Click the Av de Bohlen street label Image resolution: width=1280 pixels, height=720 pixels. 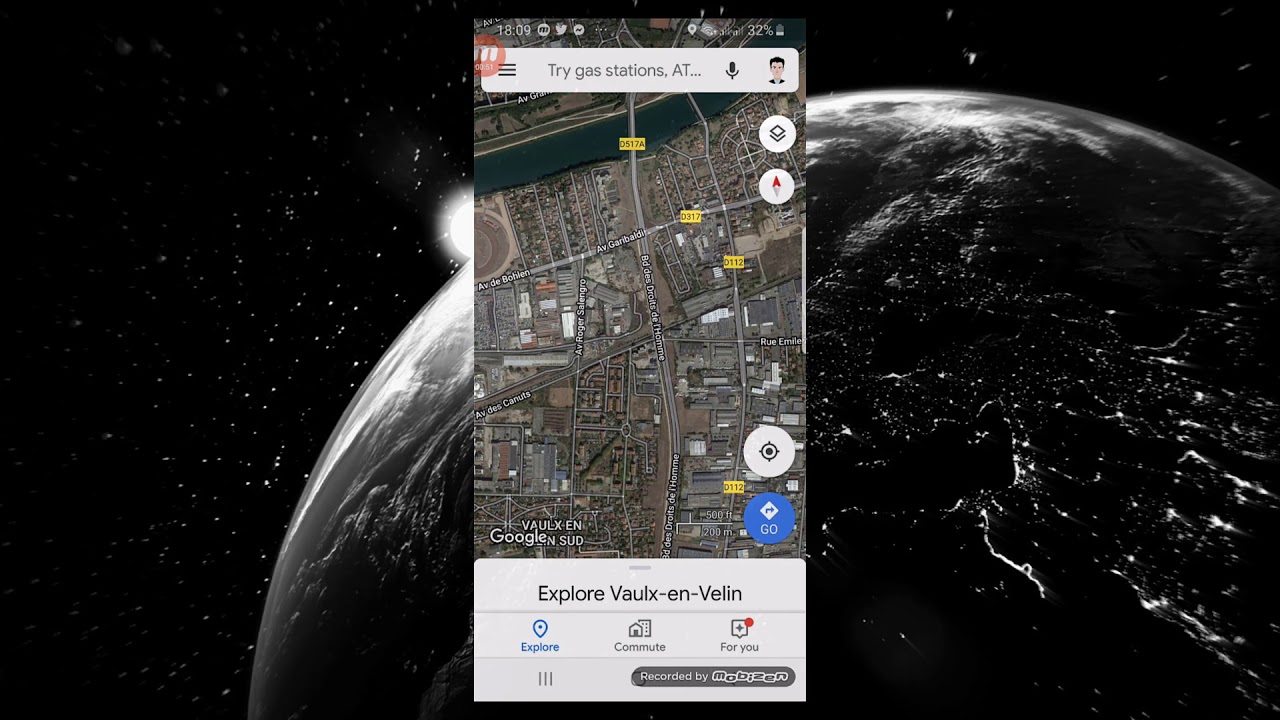pos(504,278)
